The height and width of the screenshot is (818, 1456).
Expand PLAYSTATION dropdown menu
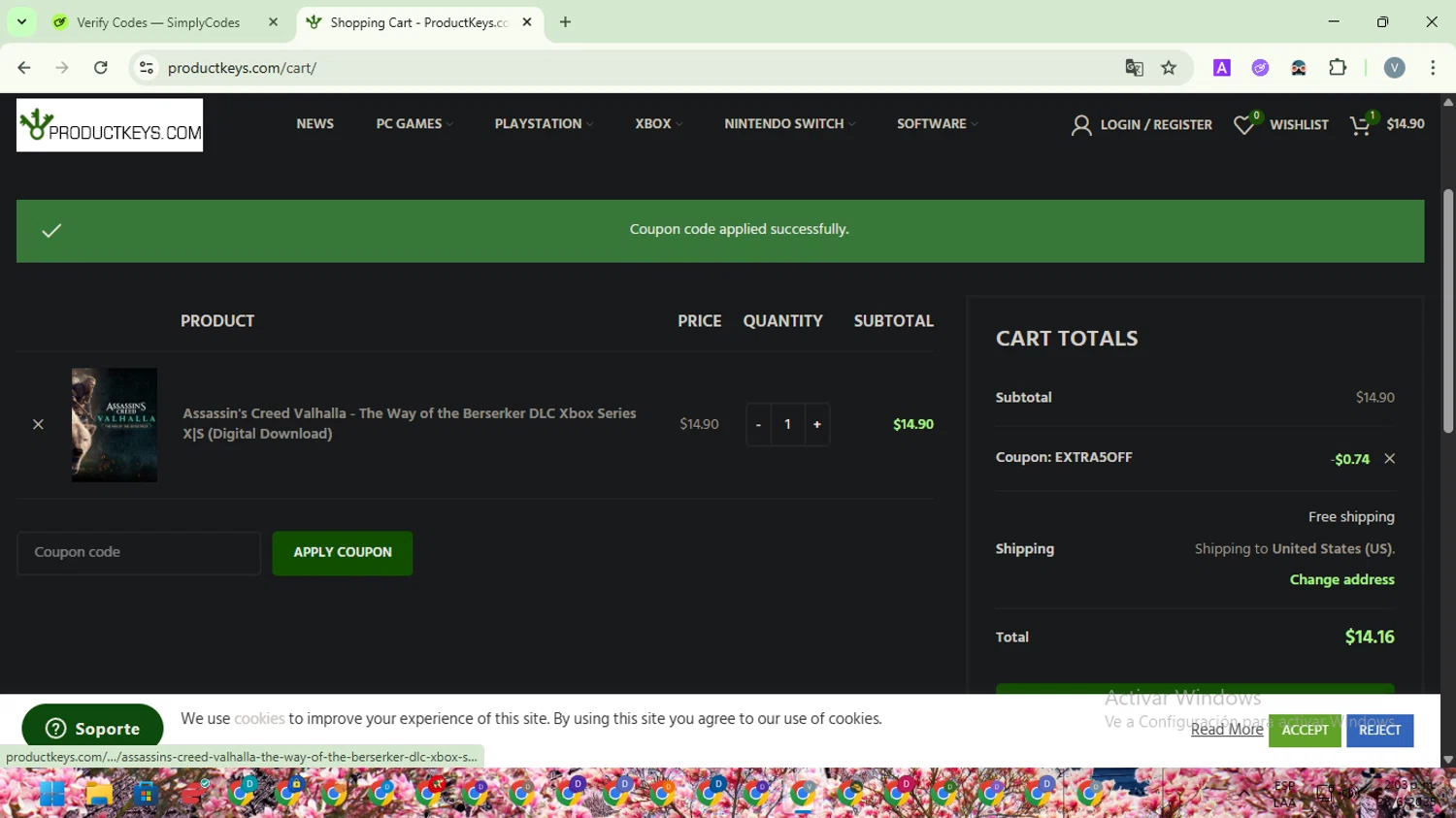(x=544, y=124)
